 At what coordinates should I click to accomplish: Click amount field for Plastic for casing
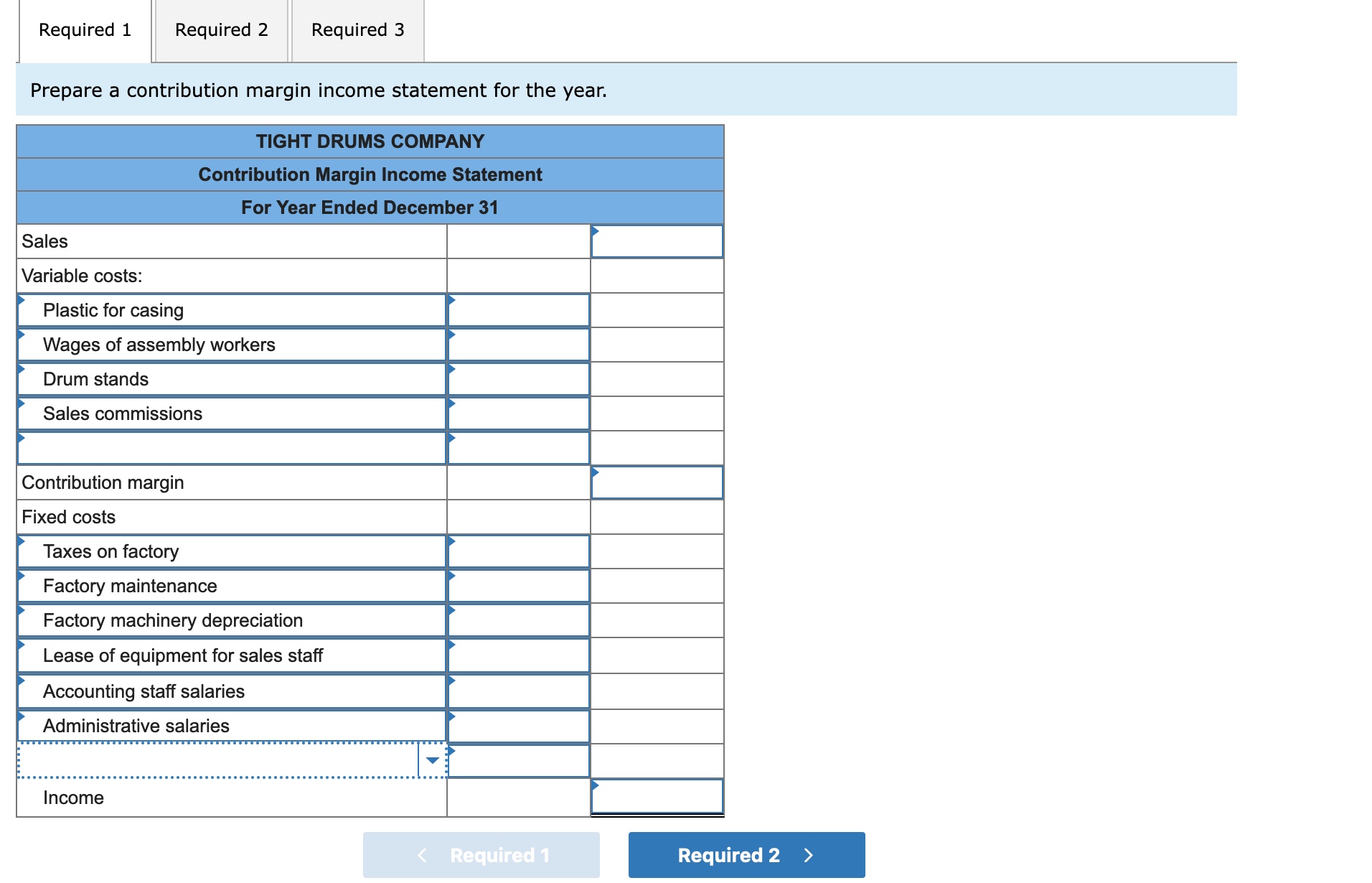[518, 310]
